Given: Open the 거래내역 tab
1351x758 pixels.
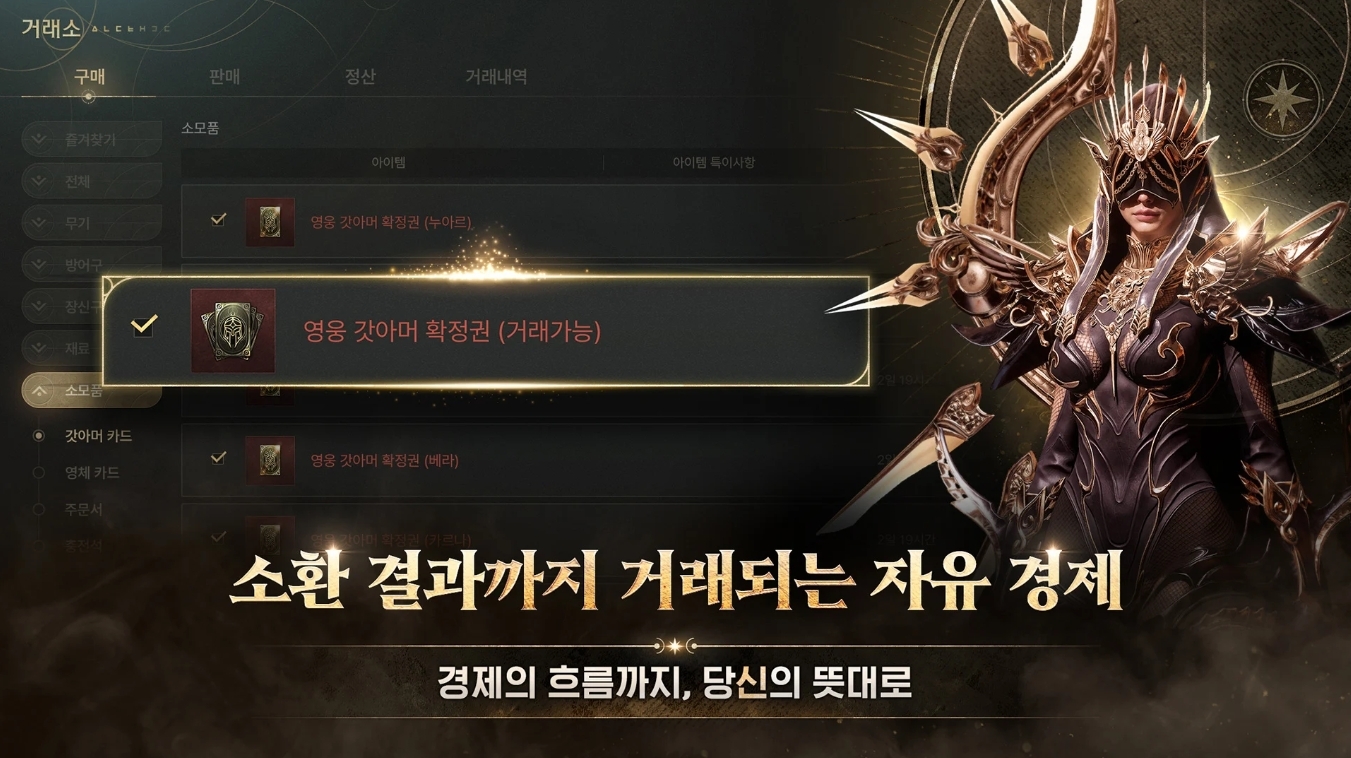Looking at the screenshot, I should click(496, 76).
